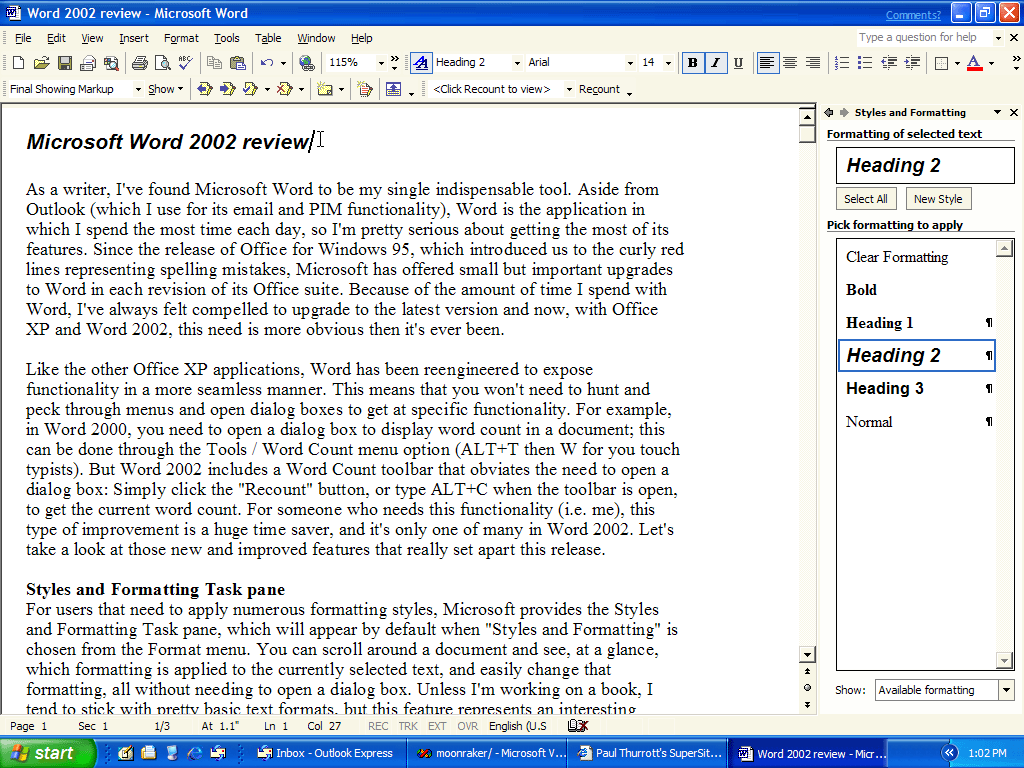1024x768 pixels.
Task: Toggle Italic formatting button
Action: [x=715, y=63]
